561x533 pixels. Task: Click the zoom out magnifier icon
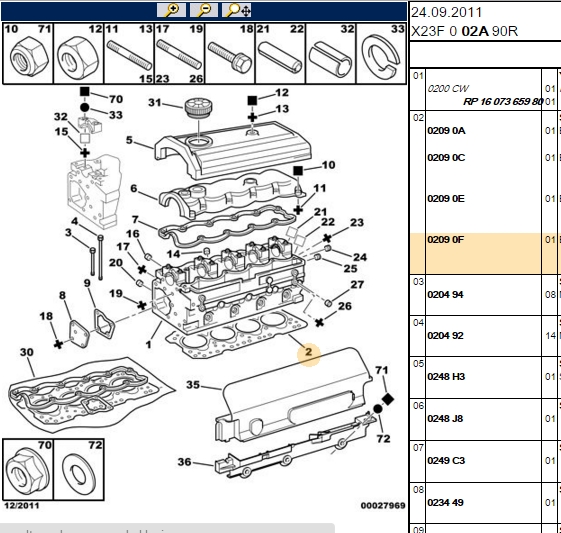(x=204, y=10)
